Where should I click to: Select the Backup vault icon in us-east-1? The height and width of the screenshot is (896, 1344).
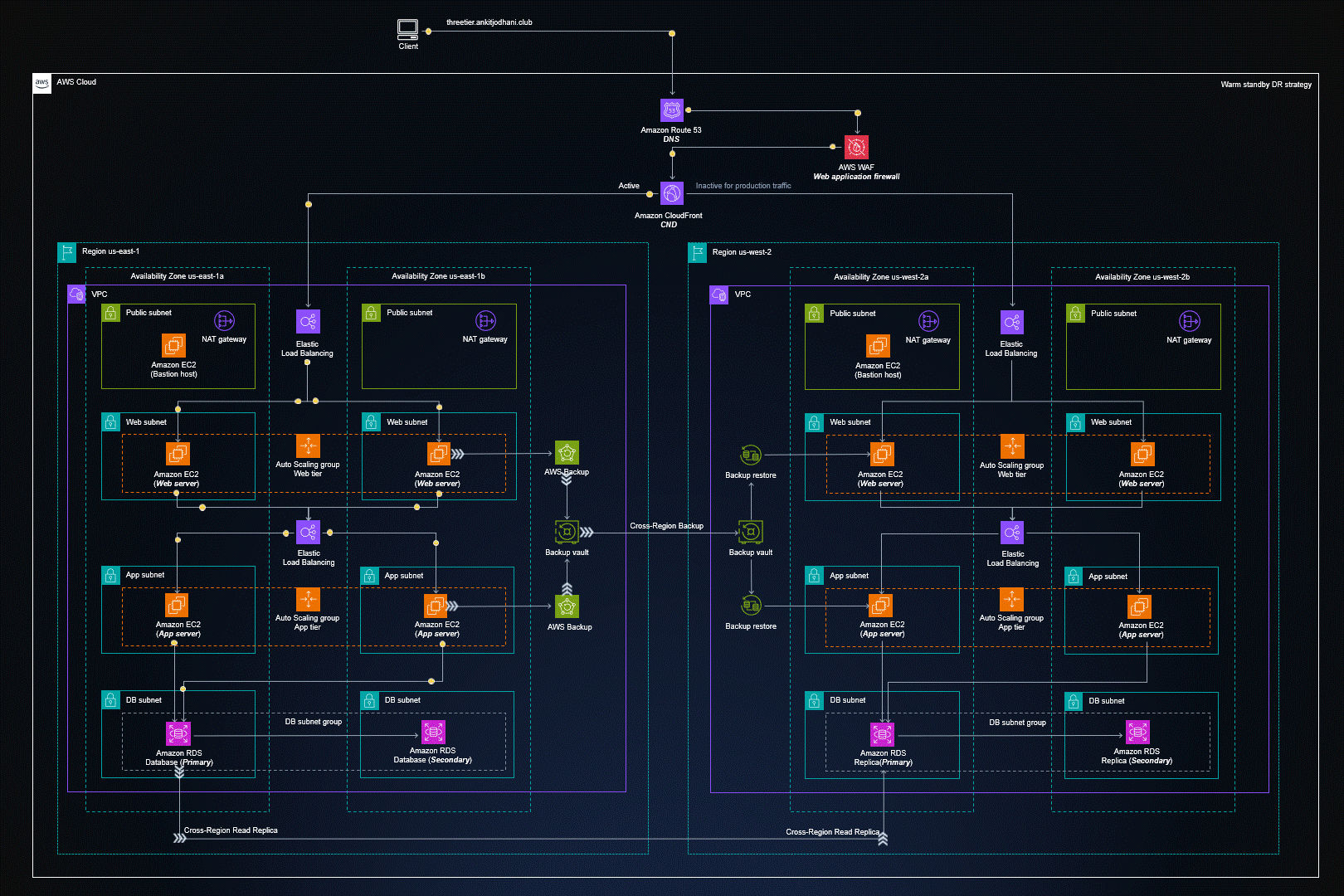[567, 532]
